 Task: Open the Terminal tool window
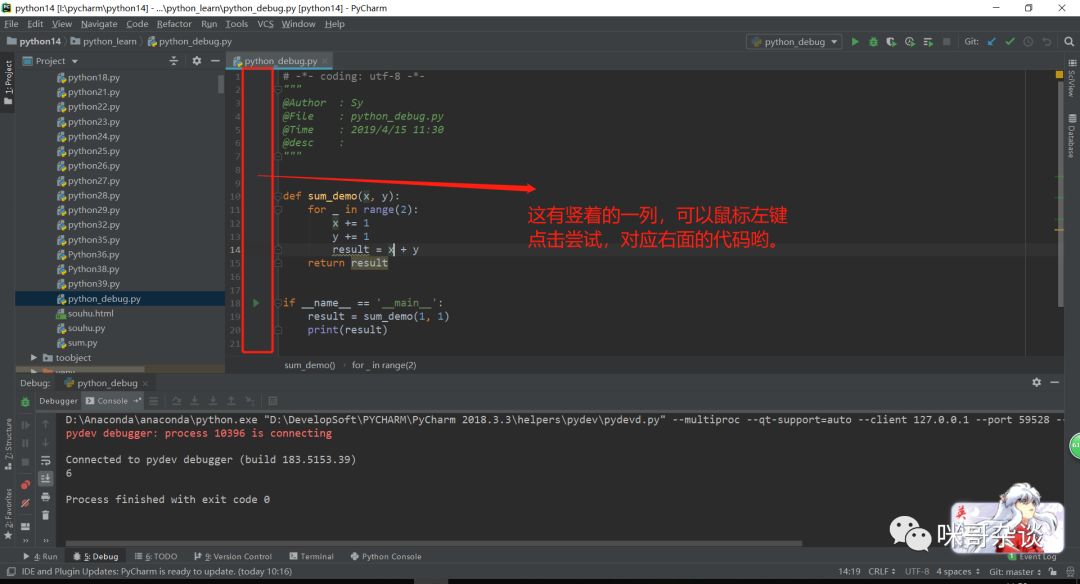point(311,556)
